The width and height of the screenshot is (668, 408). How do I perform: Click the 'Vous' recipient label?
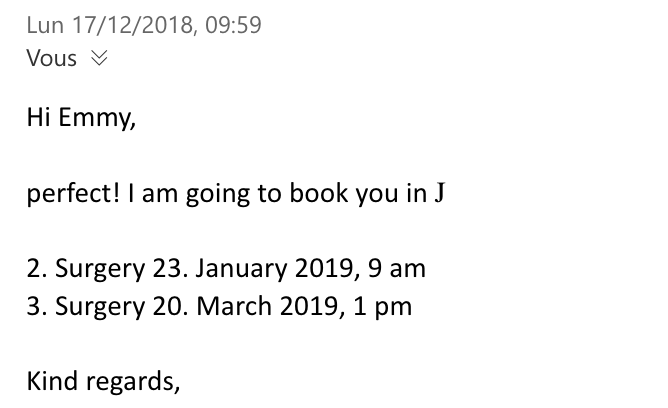point(52,58)
